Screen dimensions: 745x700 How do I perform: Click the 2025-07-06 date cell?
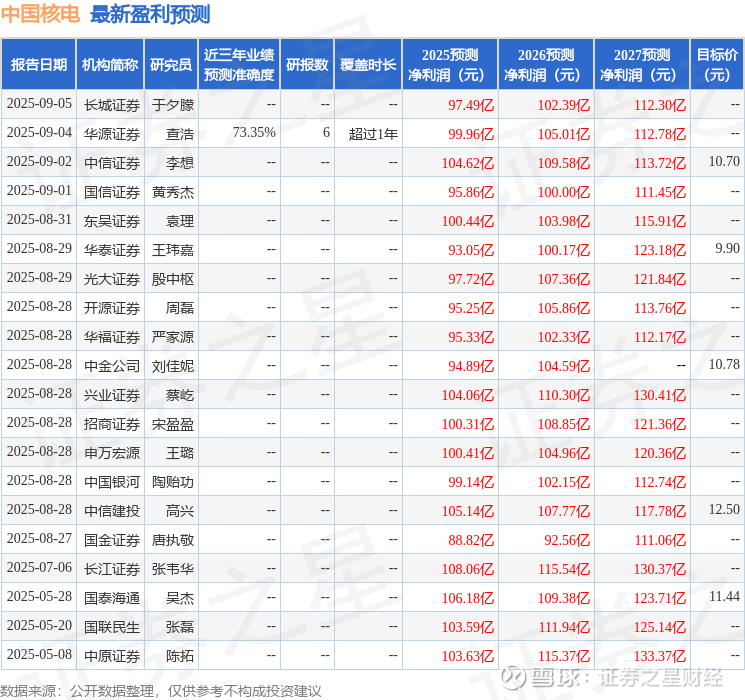[x=39, y=567]
